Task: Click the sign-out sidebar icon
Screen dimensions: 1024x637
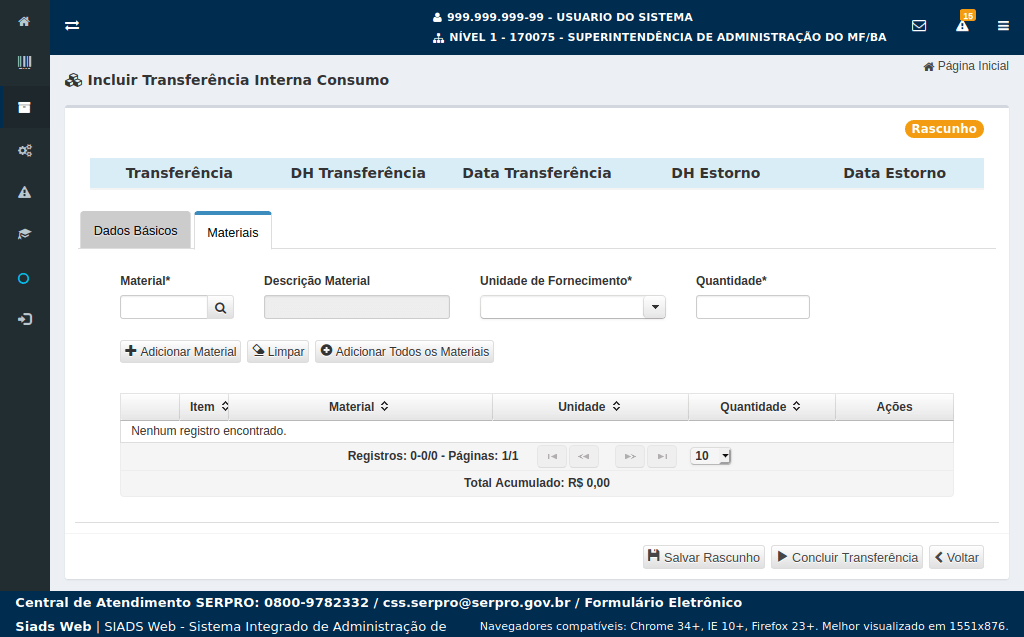Action: point(24,319)
